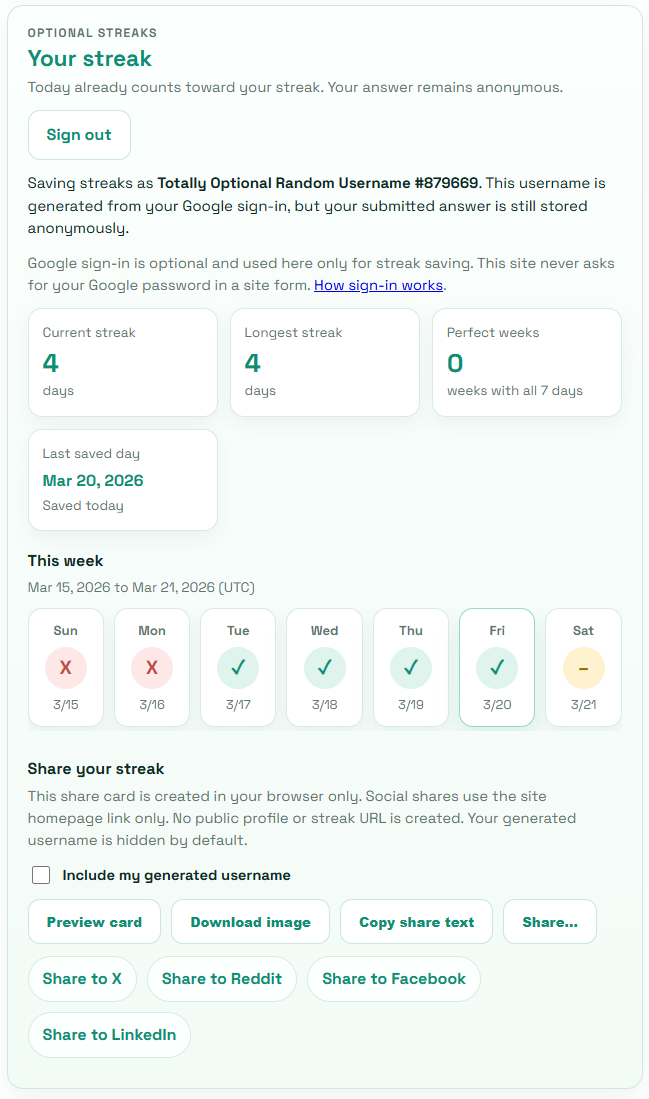
Task: Share the streak to LinkedIn
Action: pyautogui.click(x=109, y=1035)
